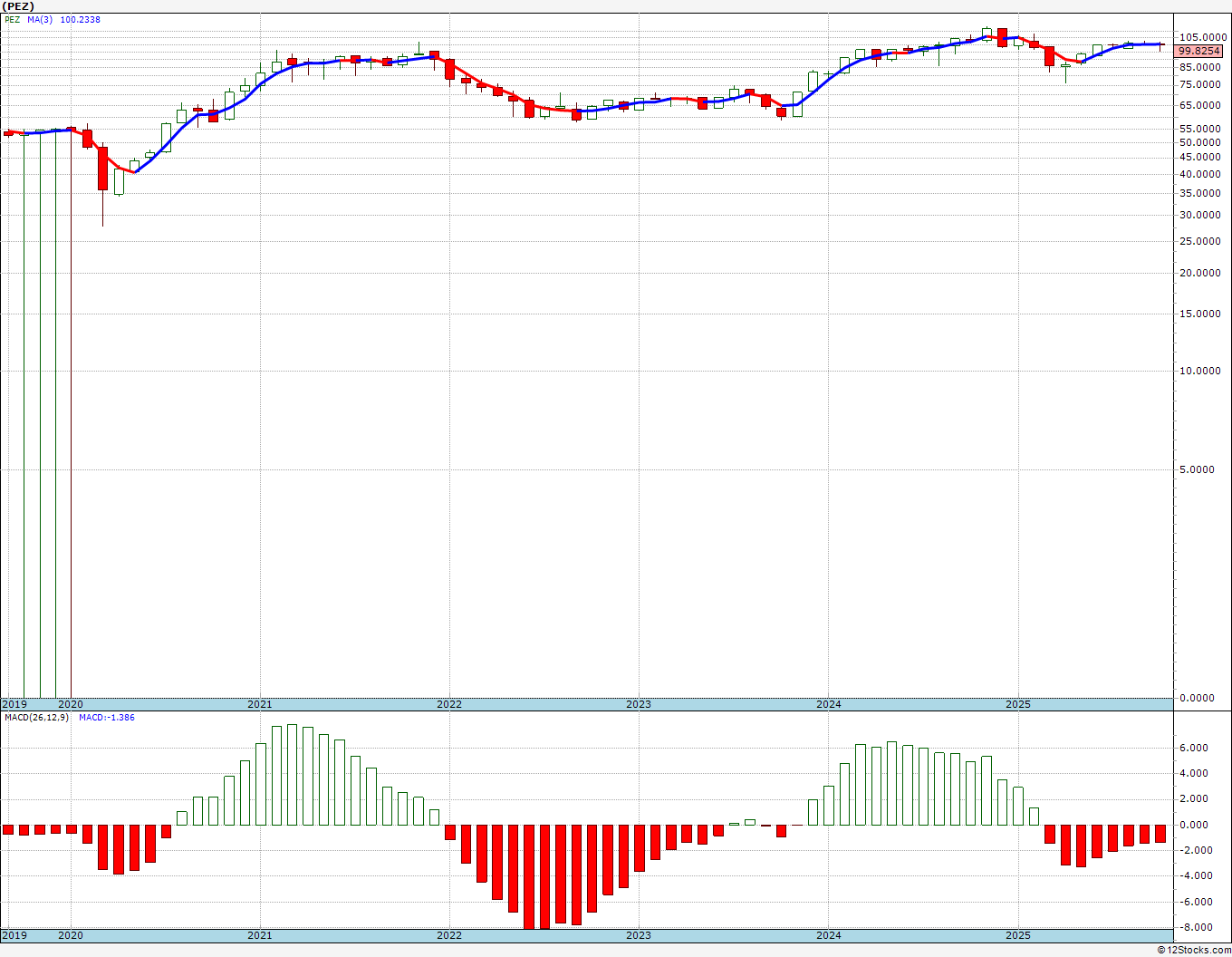Click the "25.0000" price axis label

click(1200, 241)
